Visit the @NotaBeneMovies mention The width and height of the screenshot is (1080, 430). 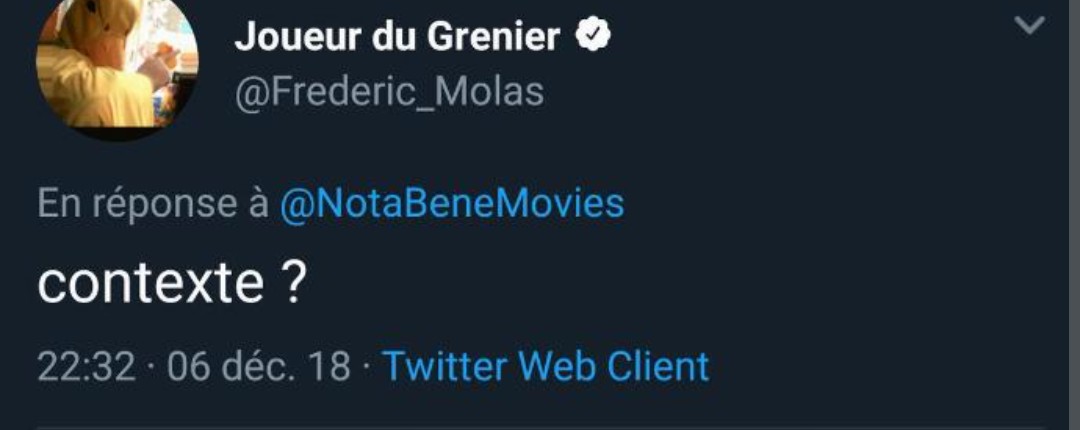(x=451, y=203)
